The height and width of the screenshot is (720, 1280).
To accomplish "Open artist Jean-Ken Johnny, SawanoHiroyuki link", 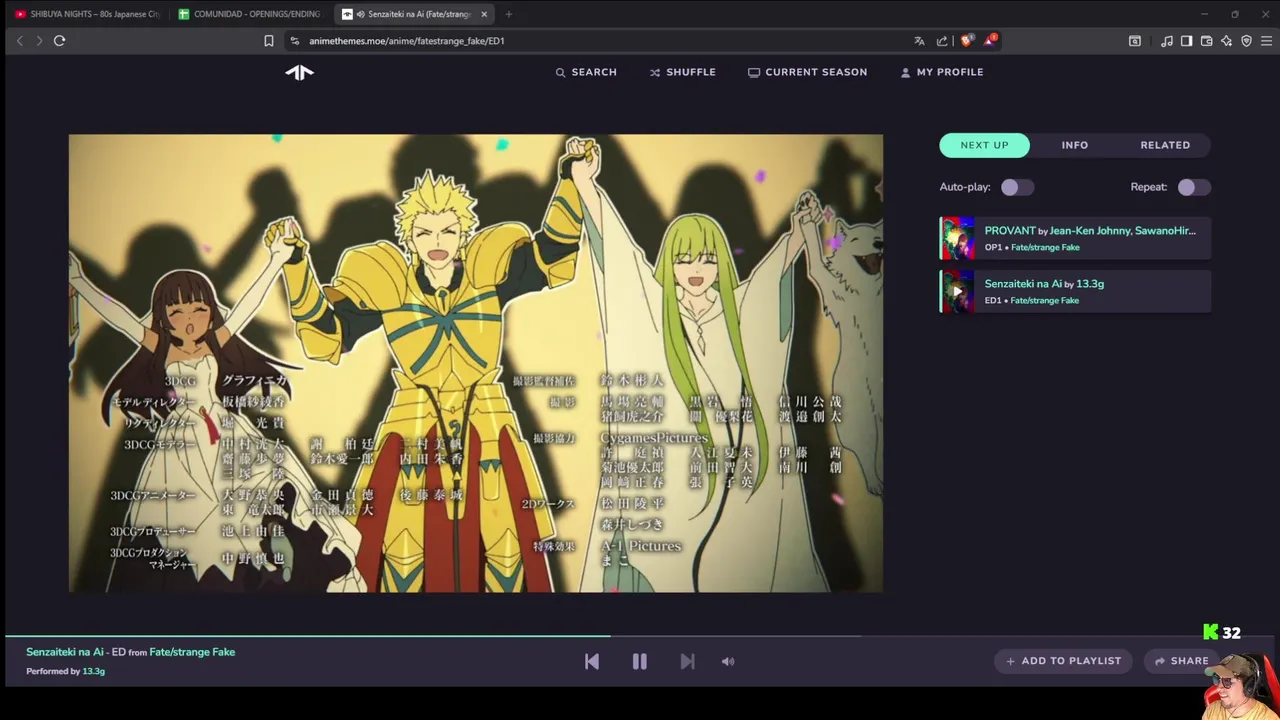I will click(1122, 231).
